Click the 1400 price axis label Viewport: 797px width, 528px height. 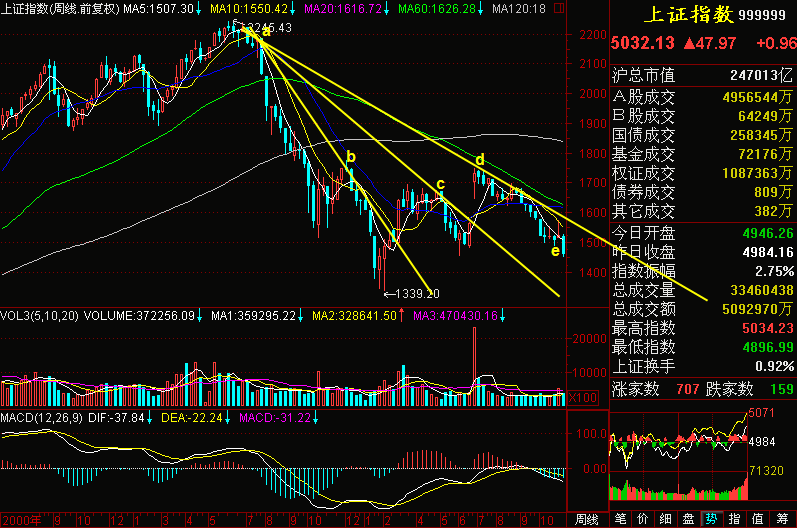click(593, 273)
